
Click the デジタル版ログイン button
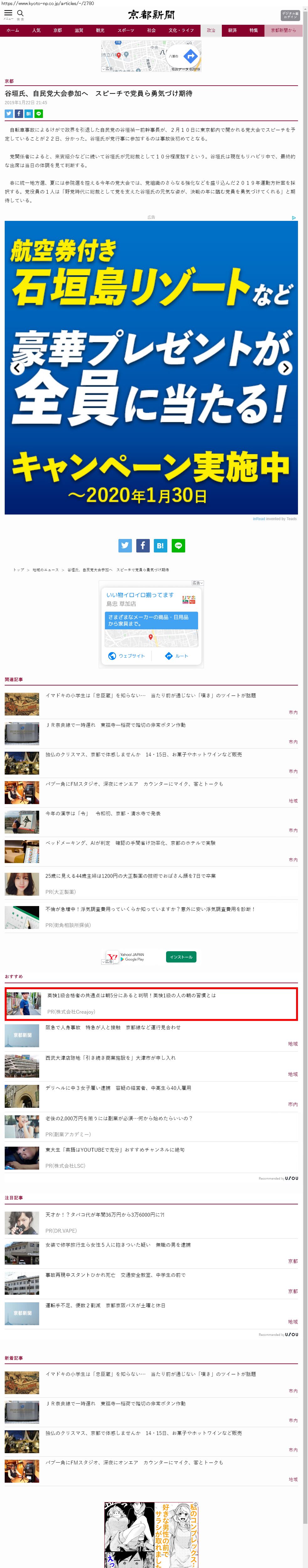(x=290, y=15)
